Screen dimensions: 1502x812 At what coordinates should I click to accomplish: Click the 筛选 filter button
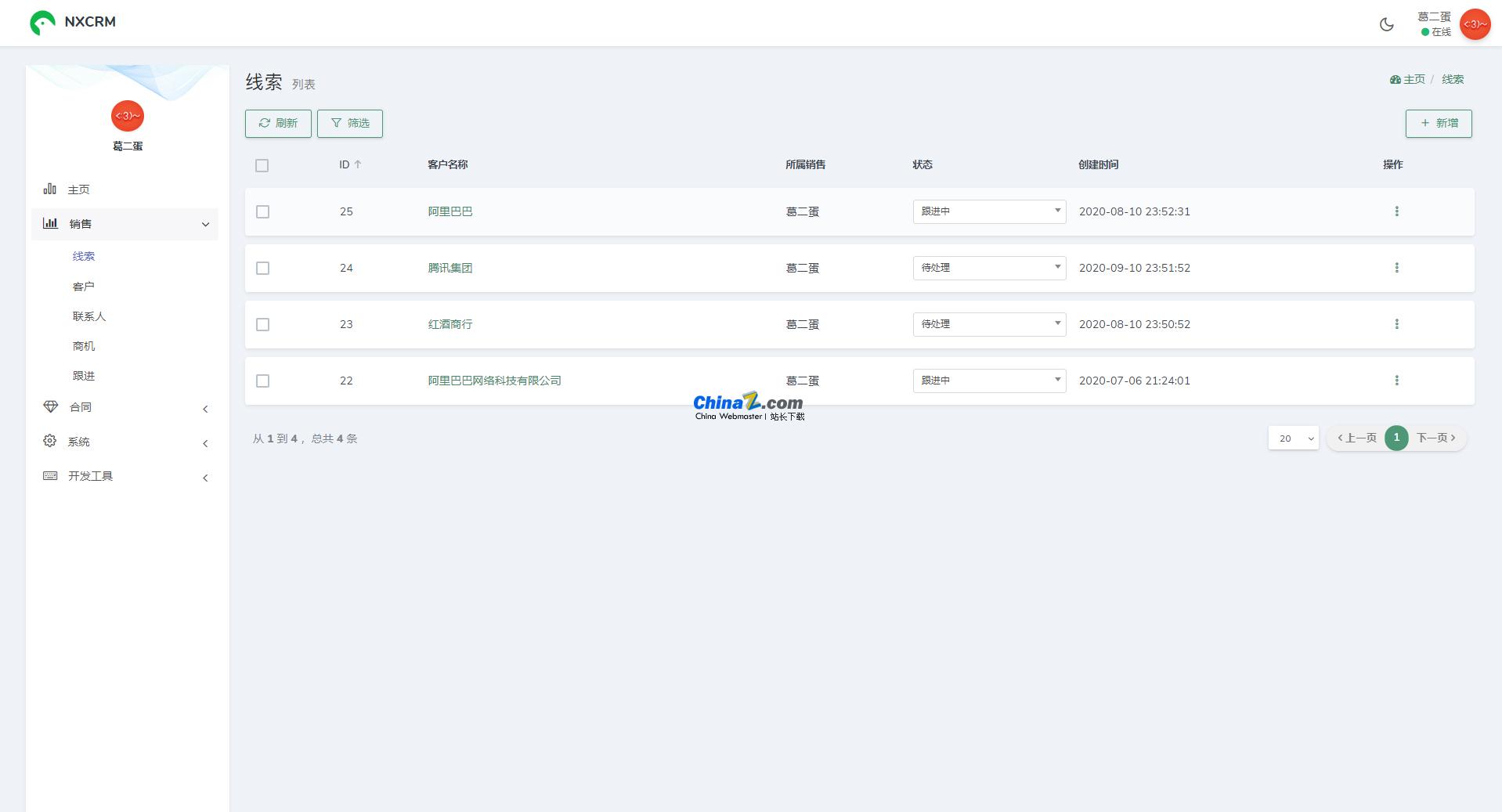click(350, 124)
